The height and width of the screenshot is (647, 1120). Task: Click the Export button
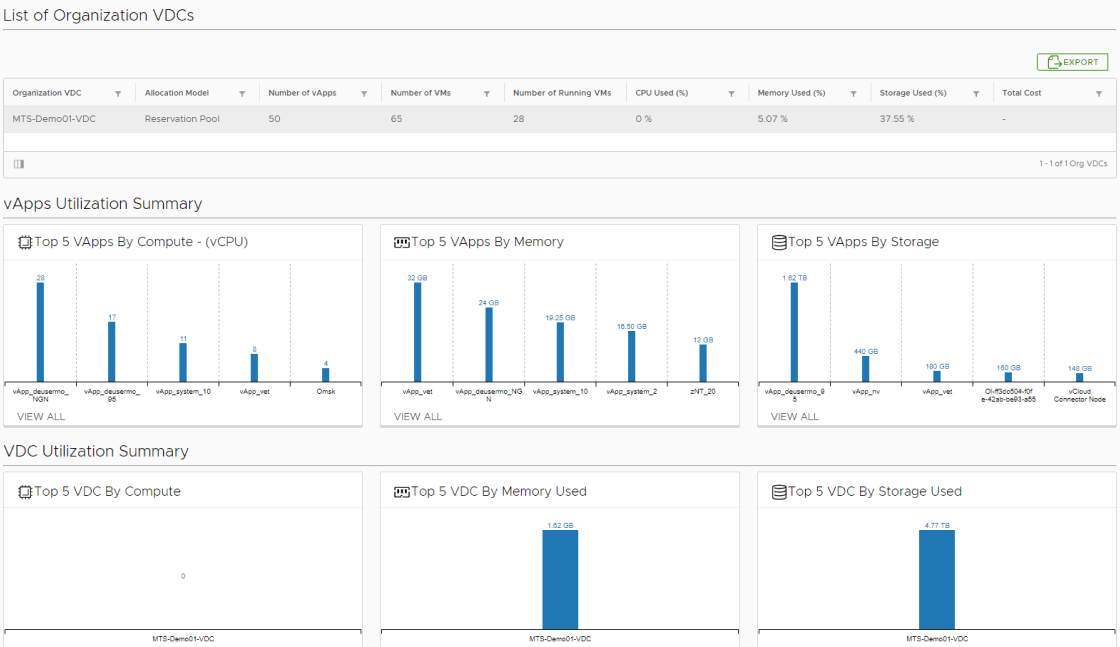(x=1072, y=62)
